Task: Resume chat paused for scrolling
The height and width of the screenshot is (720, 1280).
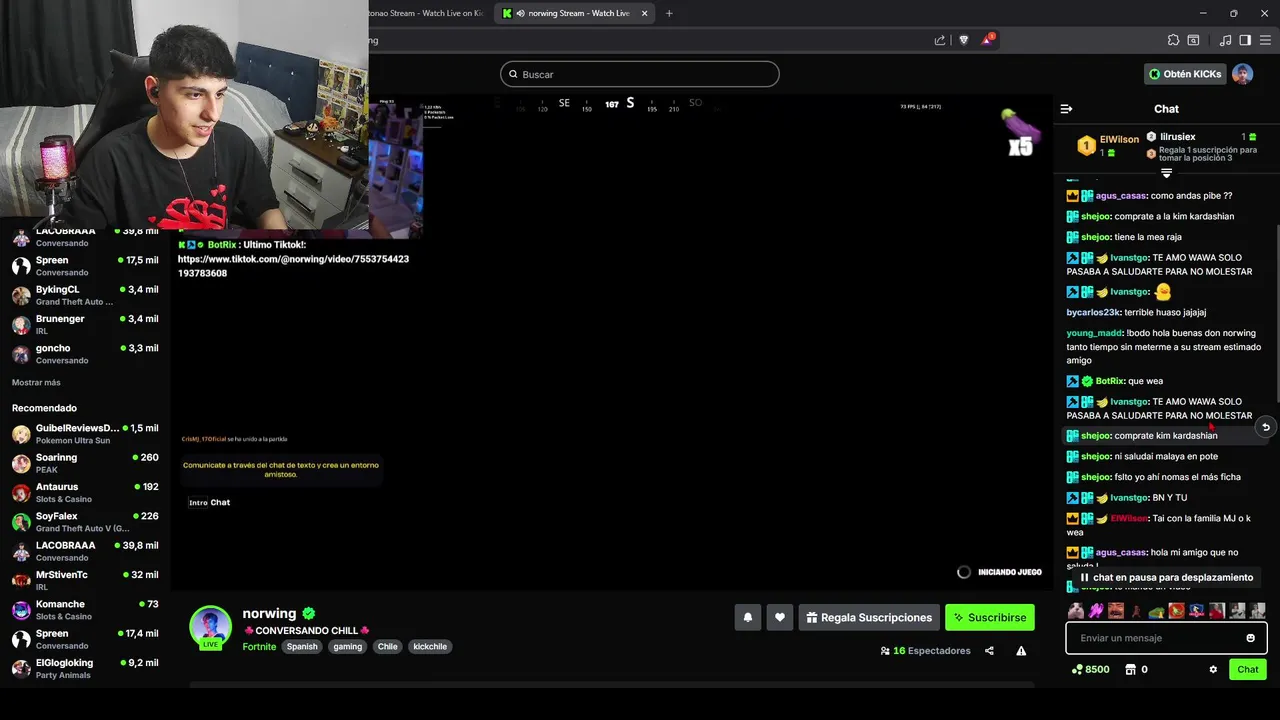Action: (1166, 577)
